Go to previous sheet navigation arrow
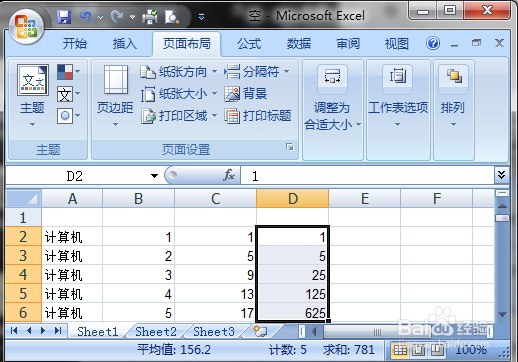 (x=29, y=331)
